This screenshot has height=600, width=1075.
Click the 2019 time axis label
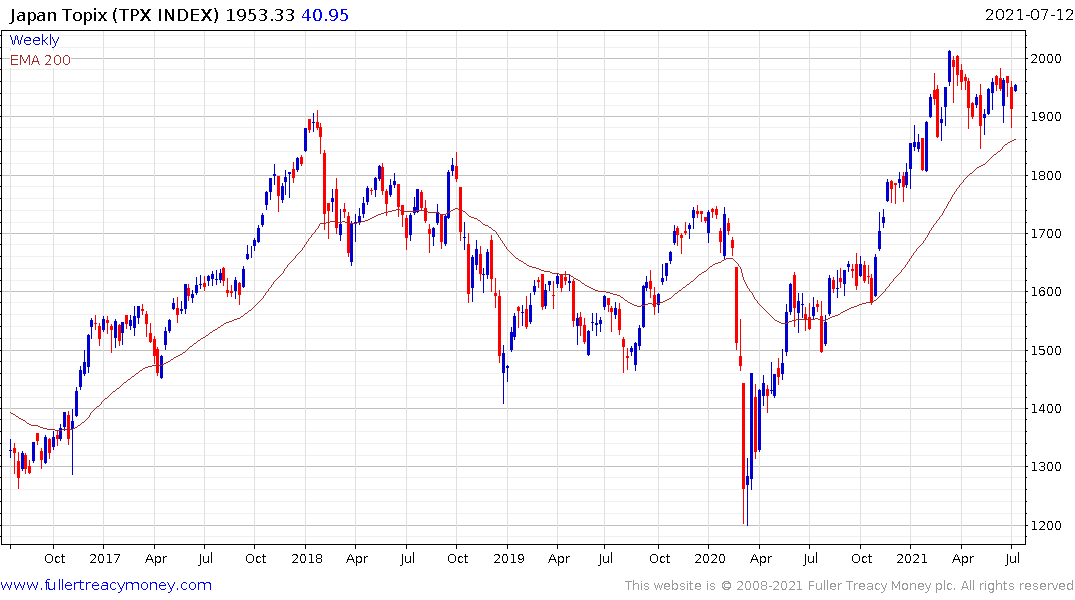pos(509,558)
